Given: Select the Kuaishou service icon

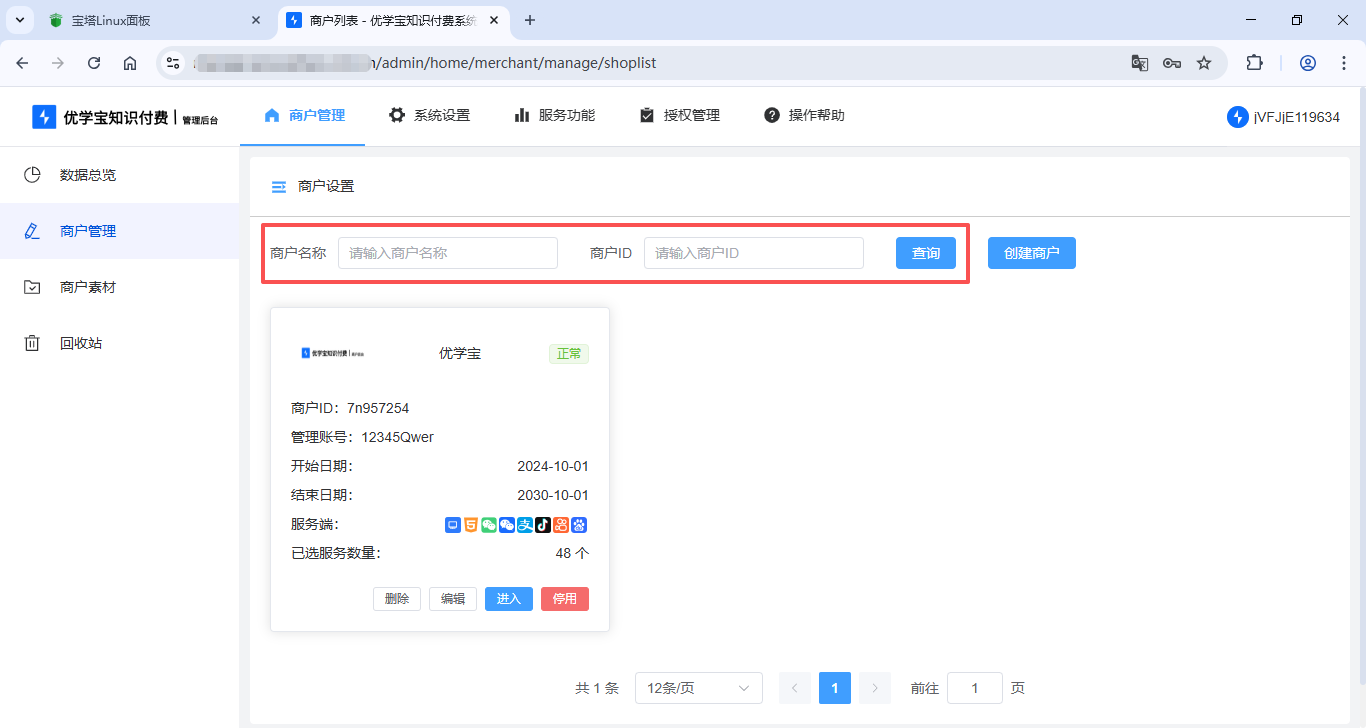Looking at the screenshot, I should coord(560,524).
